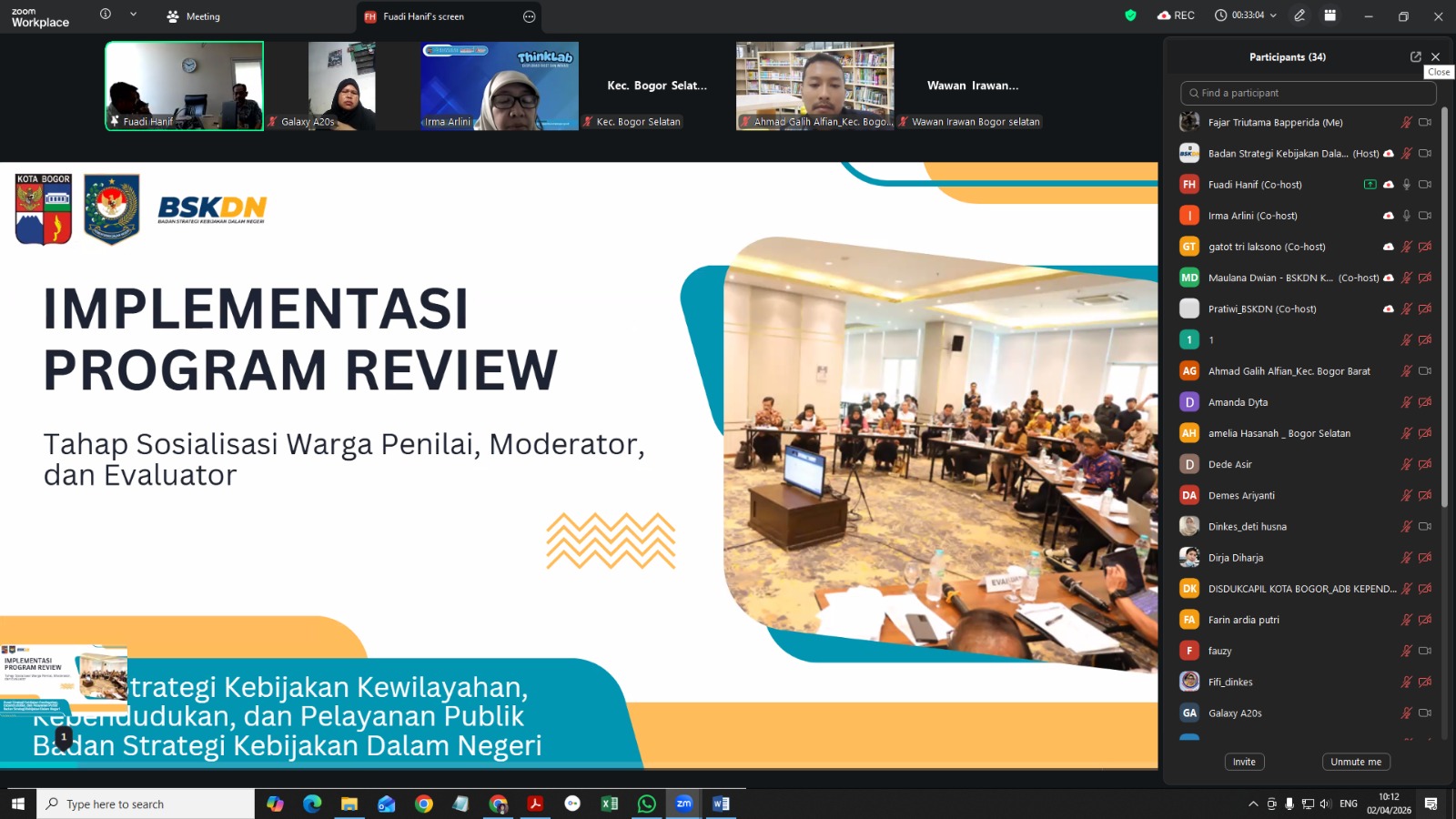Click the Find a participant search field
Viewport: 1456px width, 819px height.
[1308, 93]
